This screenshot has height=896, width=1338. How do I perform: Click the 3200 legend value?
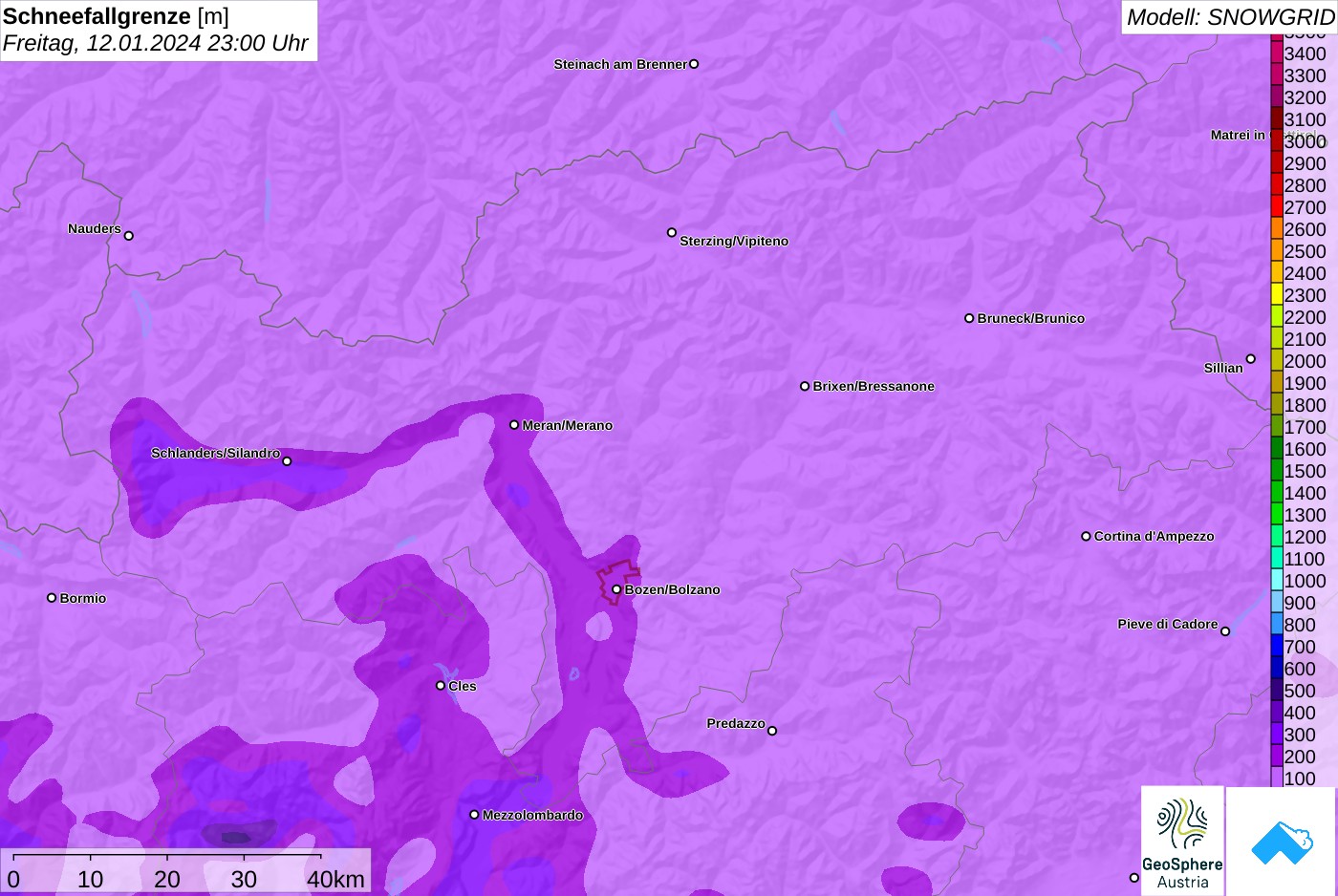tap(1306, 97)
